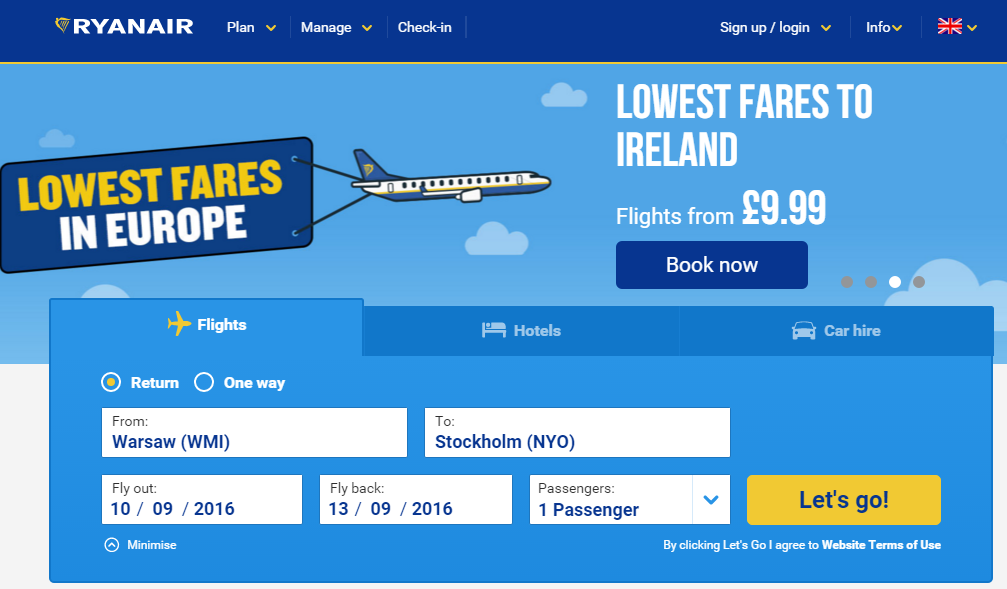1007x589 pixels.
Task: Open the Website Terms of Use link
Action: point(881,545)
